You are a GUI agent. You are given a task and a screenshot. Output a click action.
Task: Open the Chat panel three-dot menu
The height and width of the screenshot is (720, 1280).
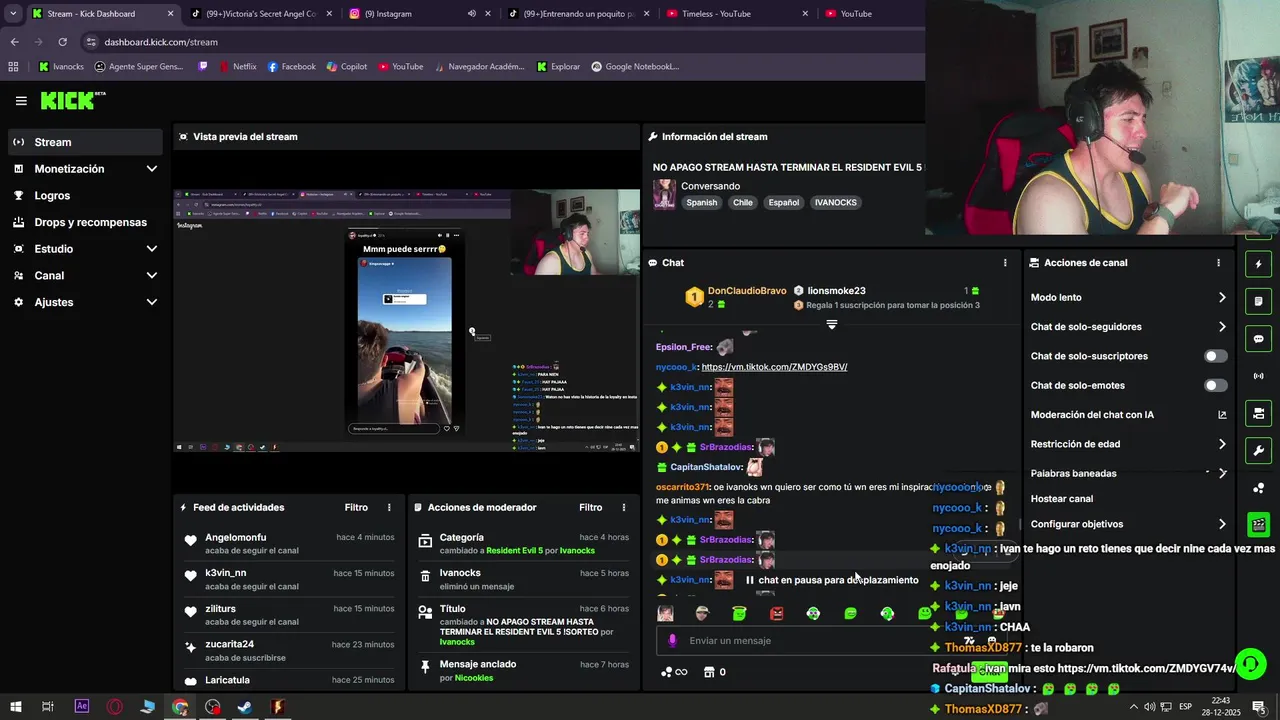pyautogui.click(x=1005, y=263)
